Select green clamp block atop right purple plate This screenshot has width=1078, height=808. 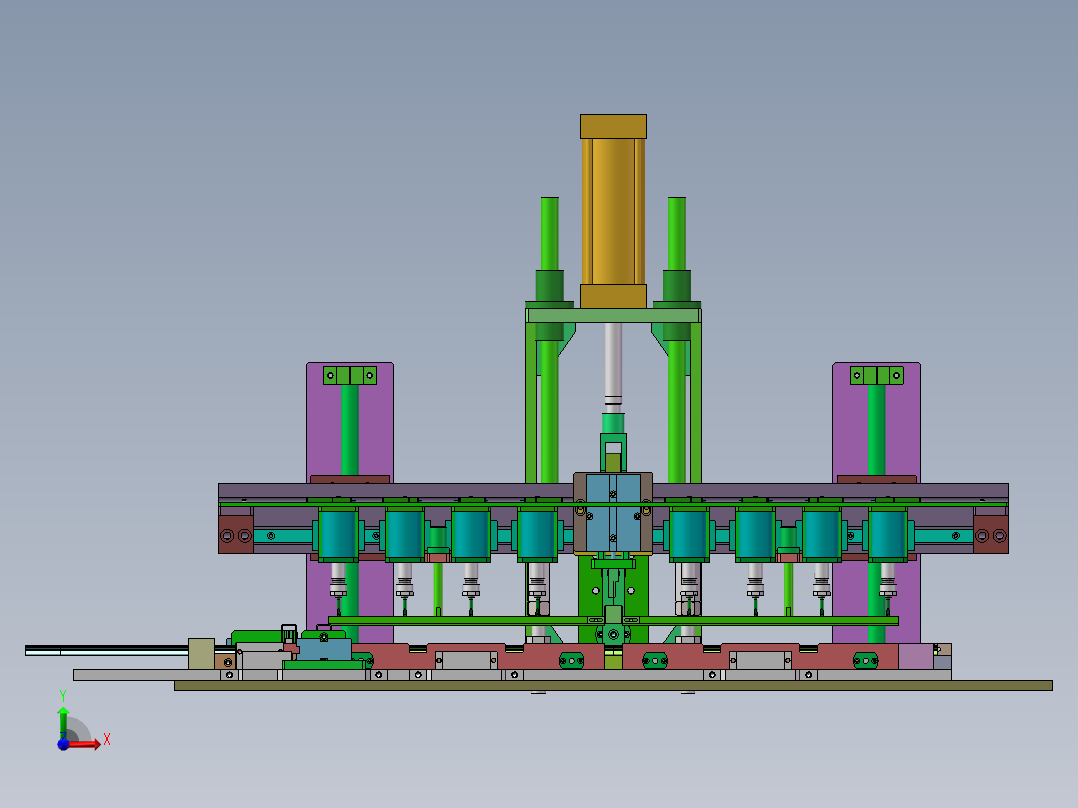pyautogui.click(x=877, y=375)
